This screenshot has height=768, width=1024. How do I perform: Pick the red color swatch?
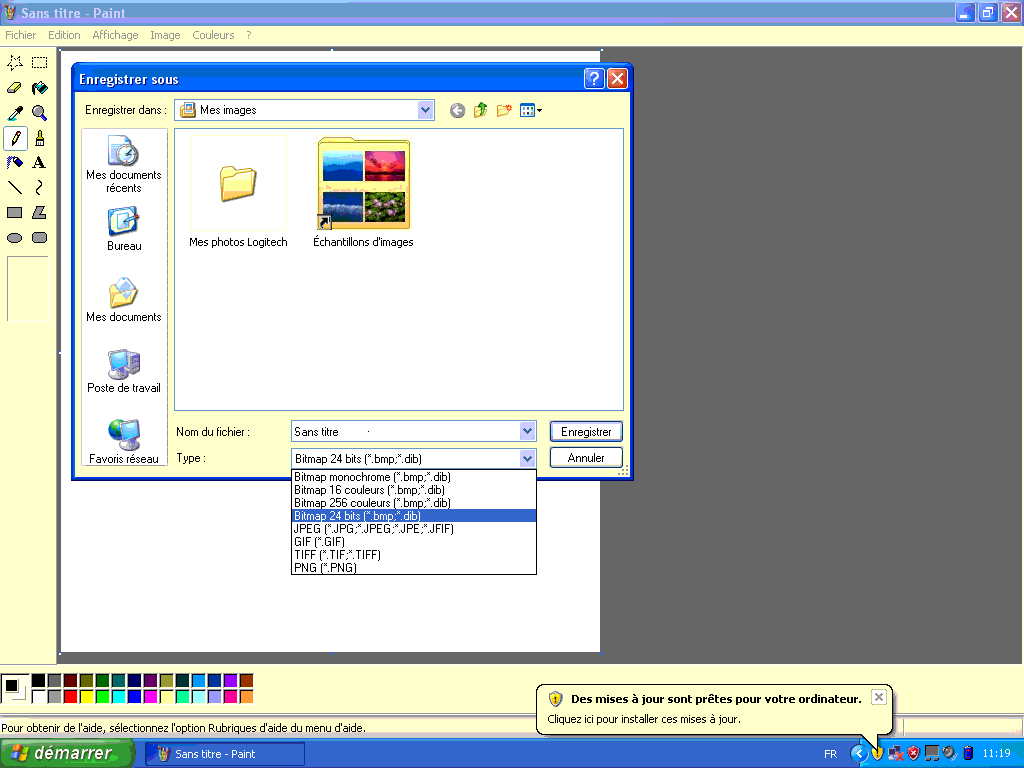click(71, 697)
